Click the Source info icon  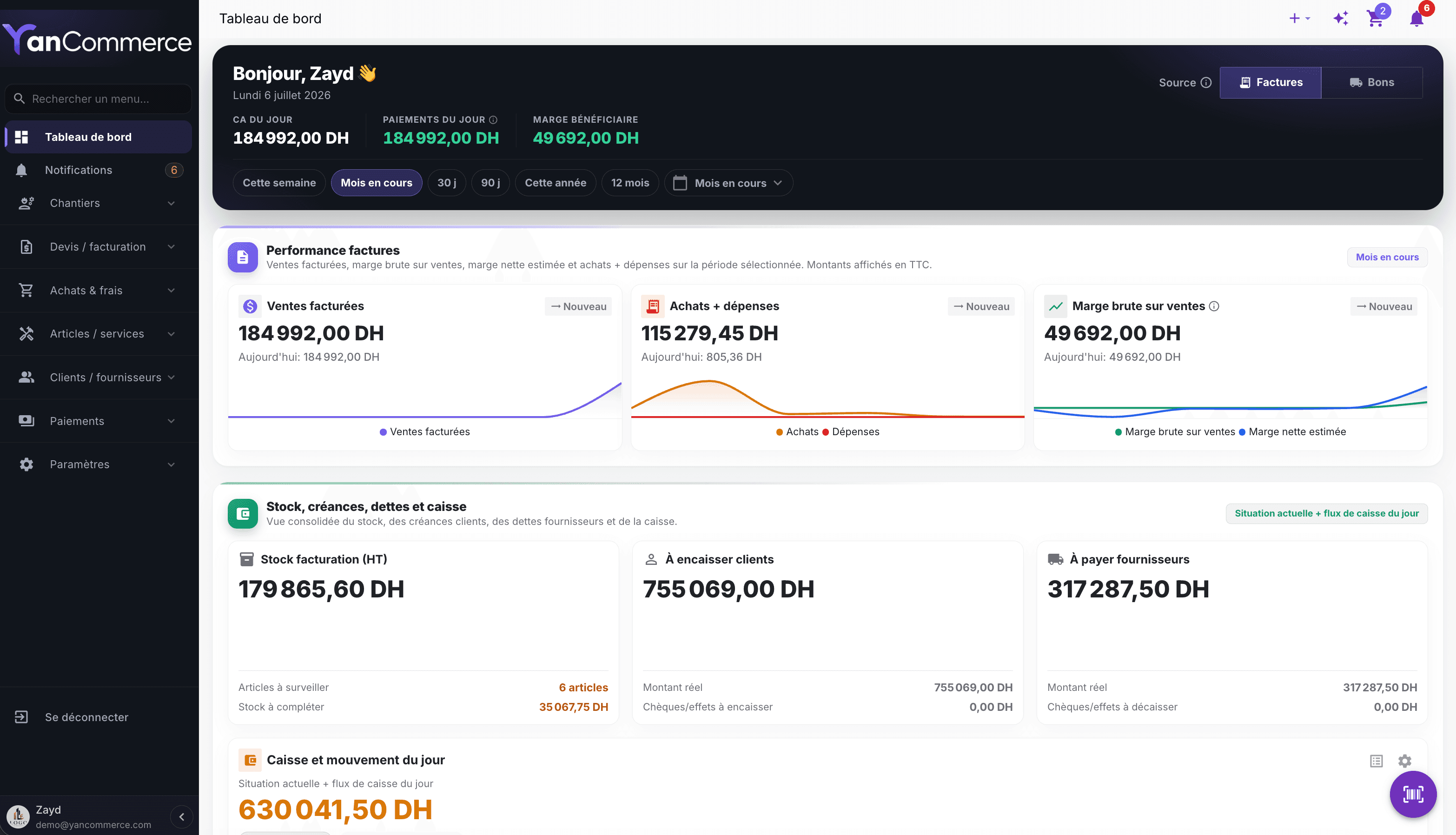click(x=1206, y=83)
